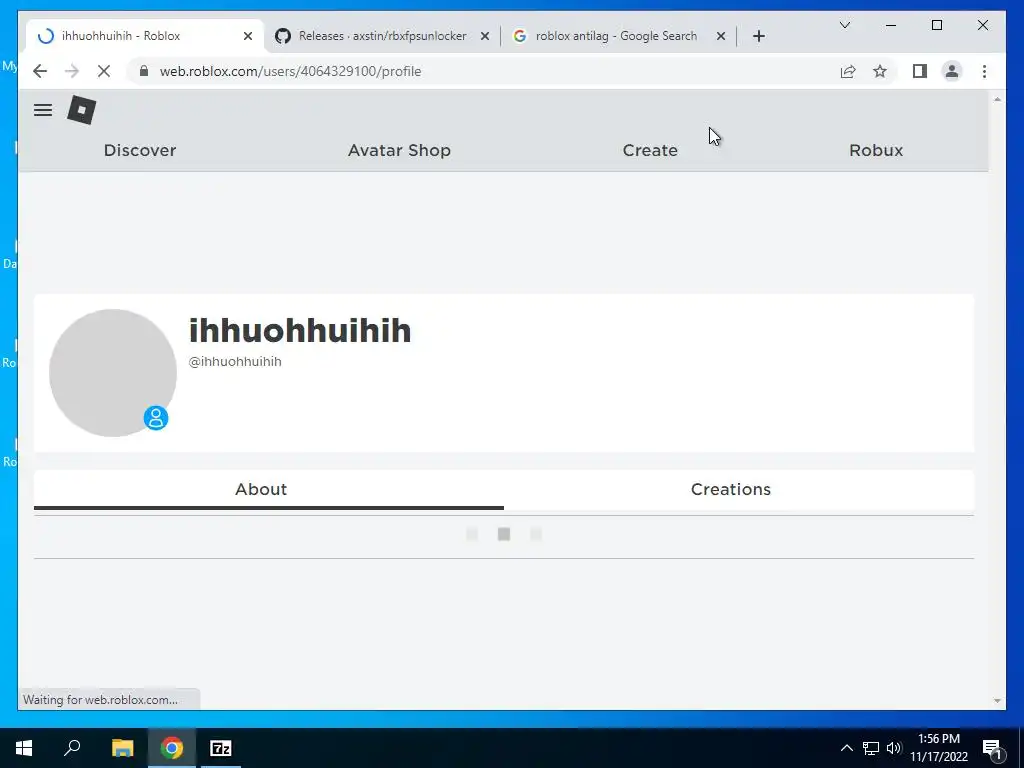The image size is (1024, 768).
Task: Show hidden system tray icons
Action: [x=846, y=748]
